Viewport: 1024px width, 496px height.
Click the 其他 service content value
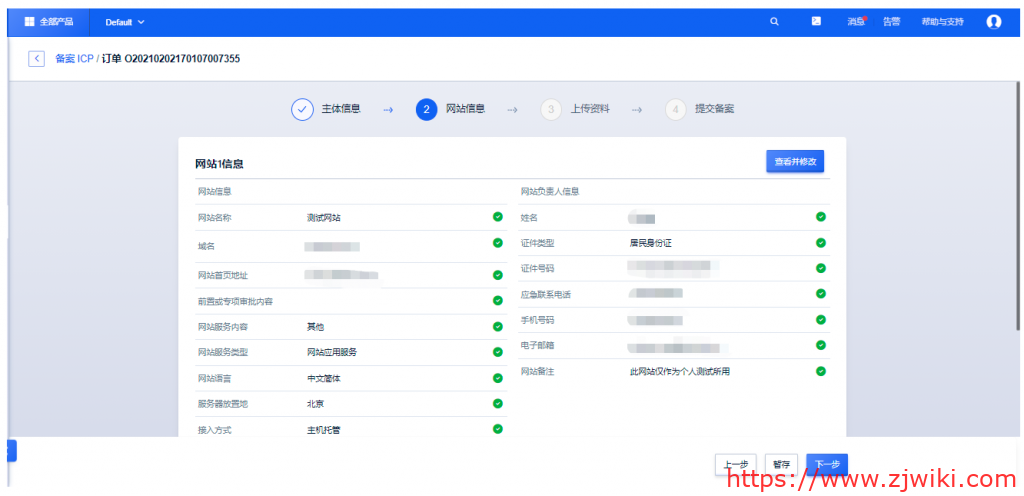(x=315, y=327)
